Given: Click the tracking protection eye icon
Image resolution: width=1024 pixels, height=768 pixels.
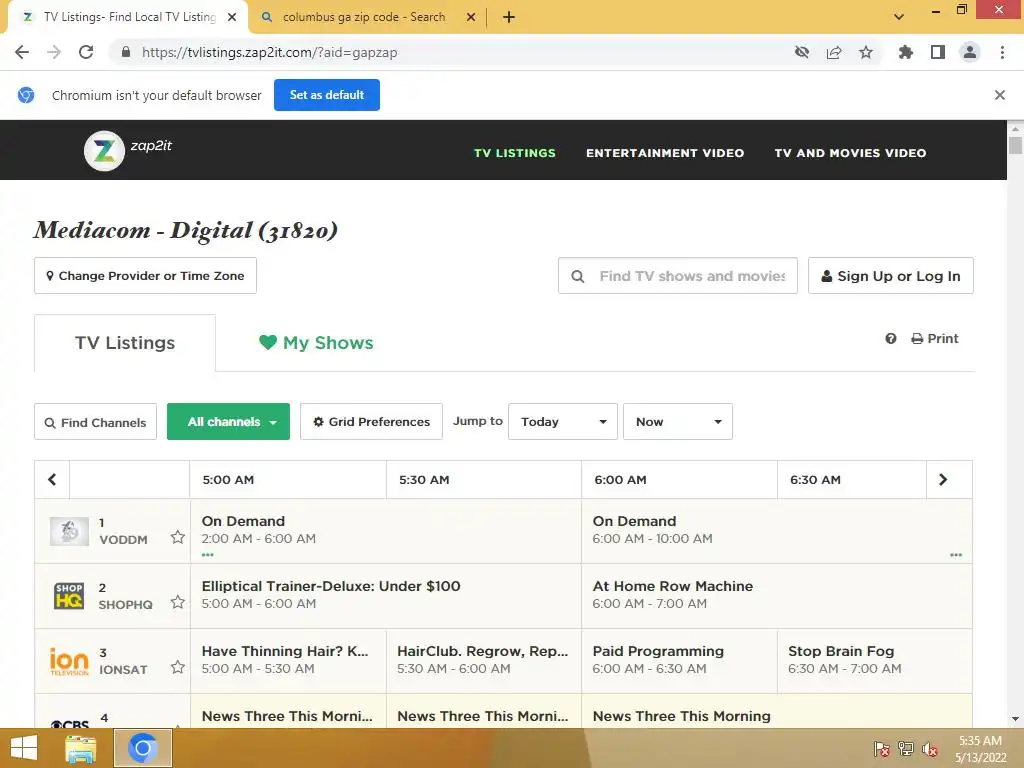Looking at the screenshot, I should tap(802, 52).
